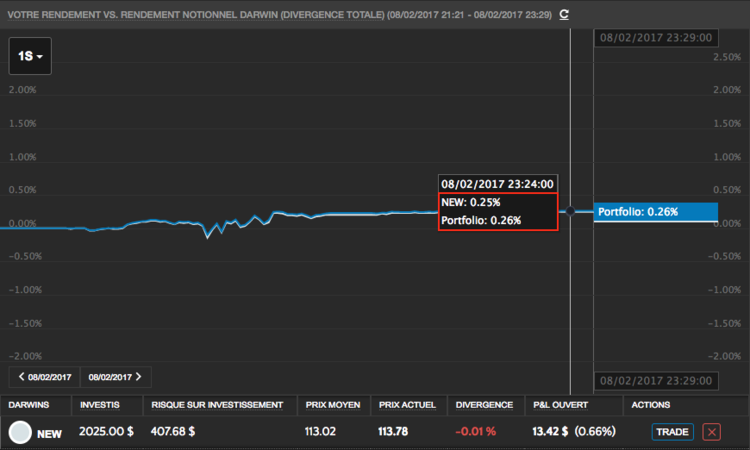Click the -0.01 % divergence value
Image resolution: width=750 pixels, height=450 pixels.
tap(475, 431)
